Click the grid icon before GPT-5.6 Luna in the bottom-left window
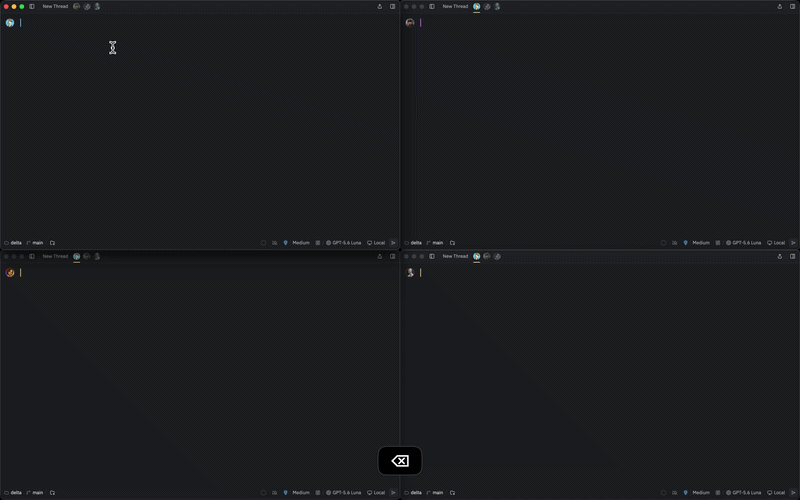 point(318,493)
